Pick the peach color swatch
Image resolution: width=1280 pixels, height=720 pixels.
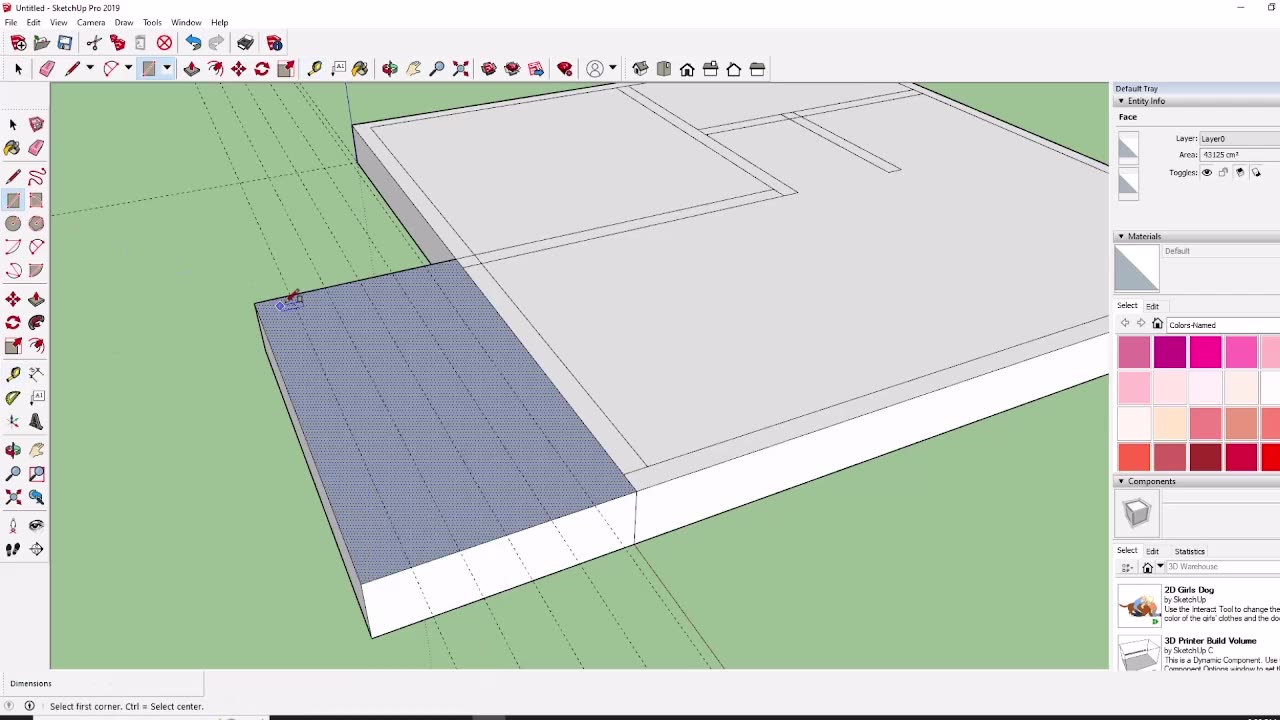[1170, 422]
